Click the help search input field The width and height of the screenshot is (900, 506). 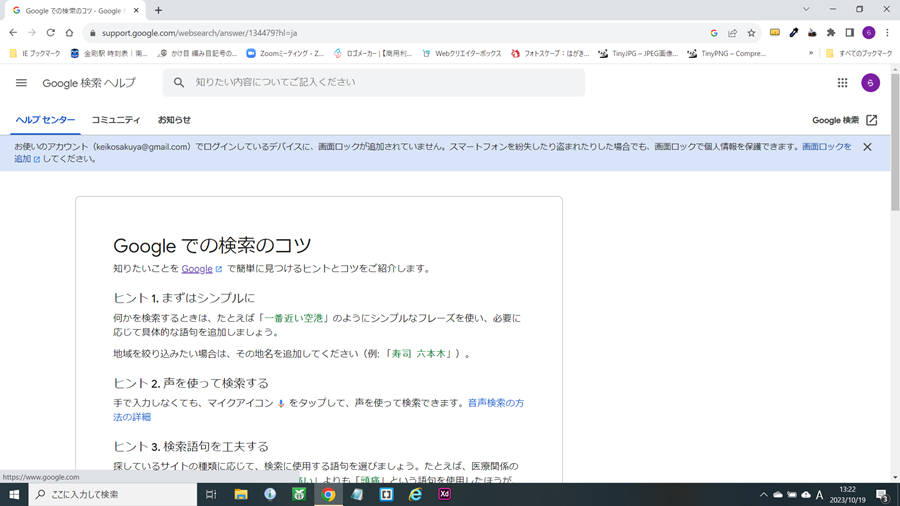380,83
